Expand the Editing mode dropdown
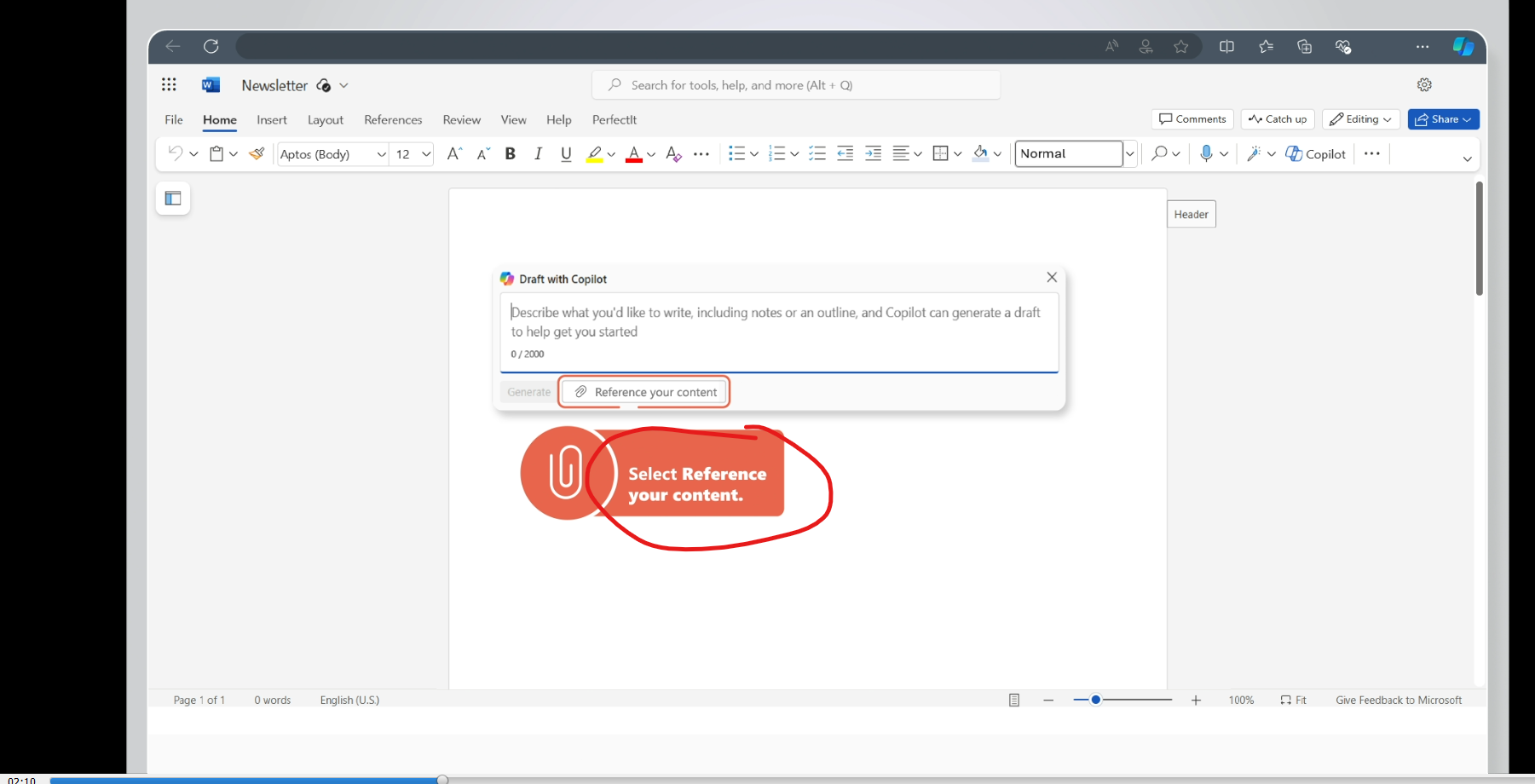 click(x=1388, y=119)
